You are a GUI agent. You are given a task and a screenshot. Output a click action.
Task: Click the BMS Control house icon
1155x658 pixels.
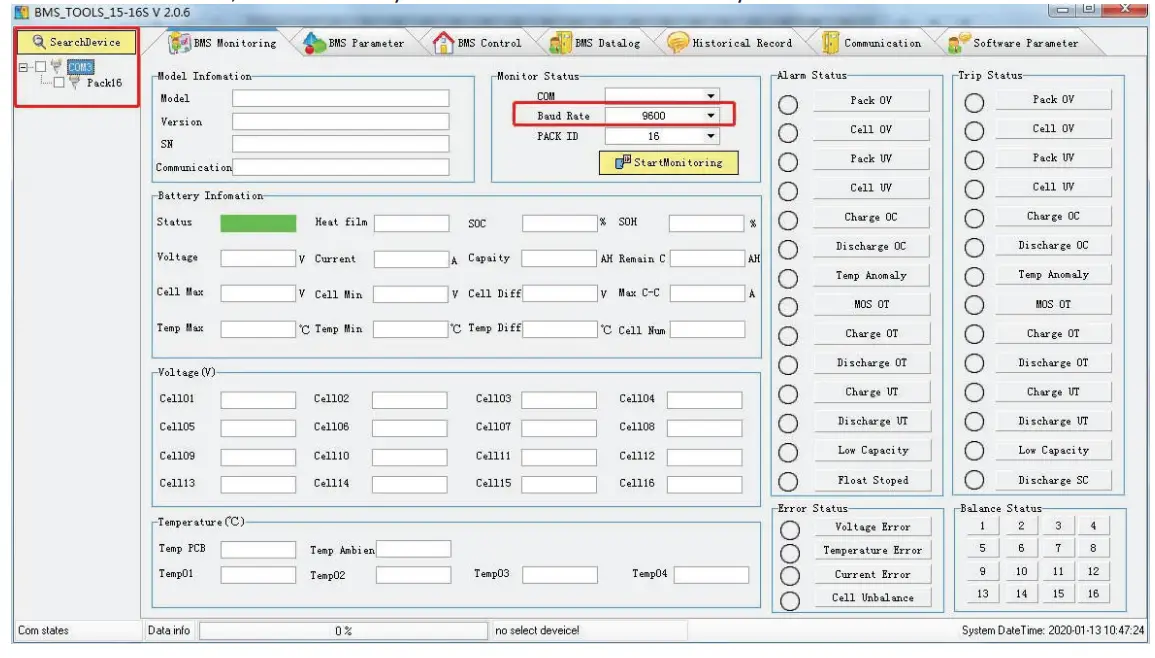(x=443, y=43)
